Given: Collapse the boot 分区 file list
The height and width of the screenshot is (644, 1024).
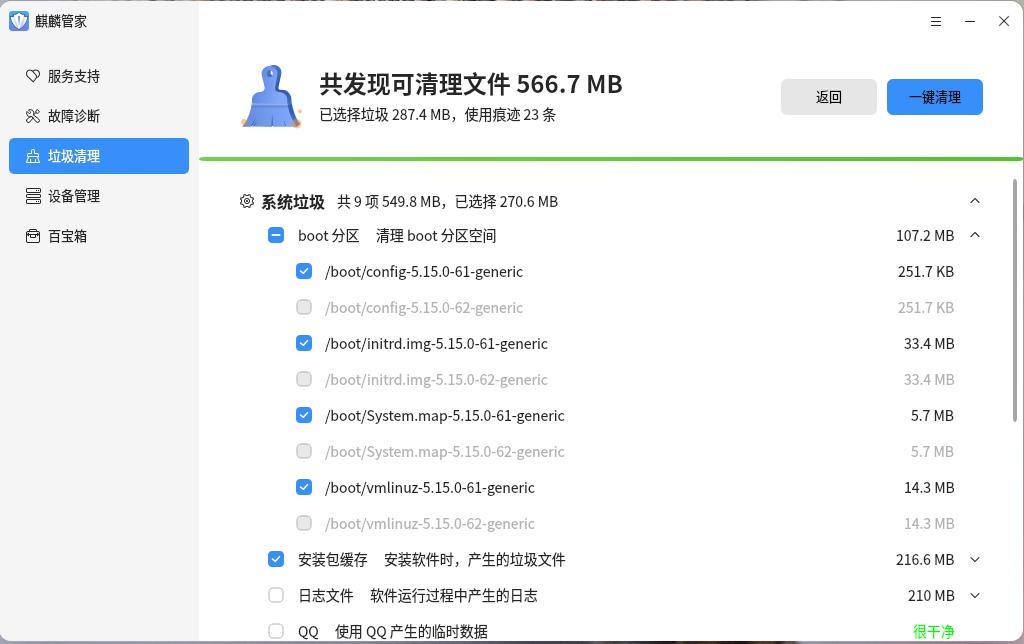Looking at the screenshot, I should coord(975,235).
